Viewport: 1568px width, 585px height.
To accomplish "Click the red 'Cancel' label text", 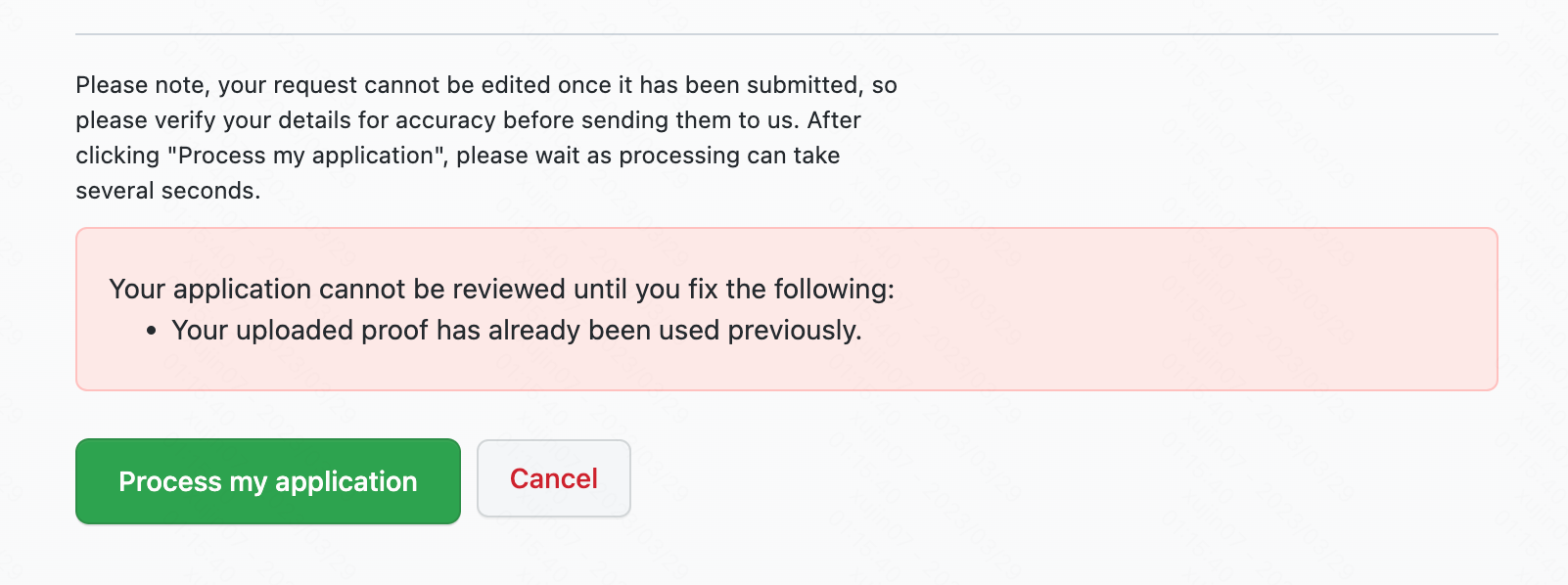I will 554,478.
